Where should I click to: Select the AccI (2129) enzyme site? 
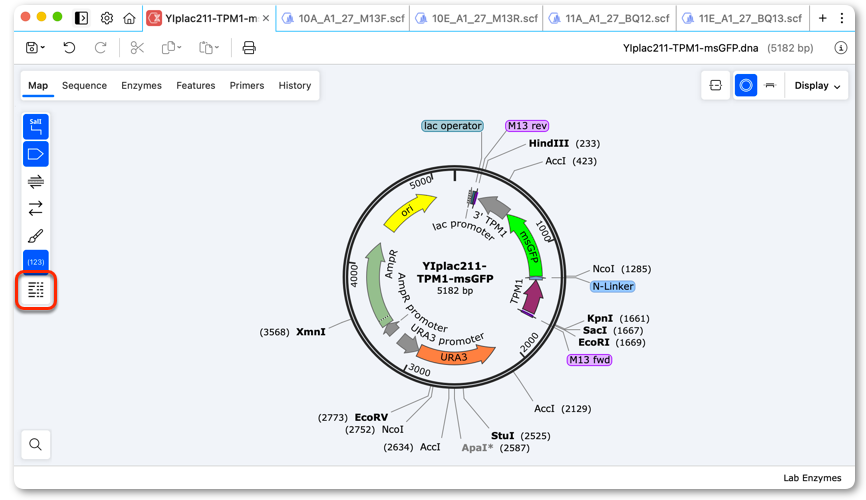point(562,409)
